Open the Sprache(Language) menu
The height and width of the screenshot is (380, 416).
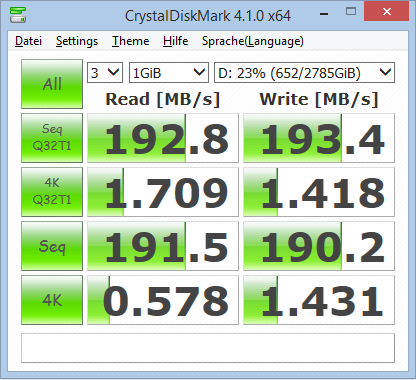(x=253, y=41)
